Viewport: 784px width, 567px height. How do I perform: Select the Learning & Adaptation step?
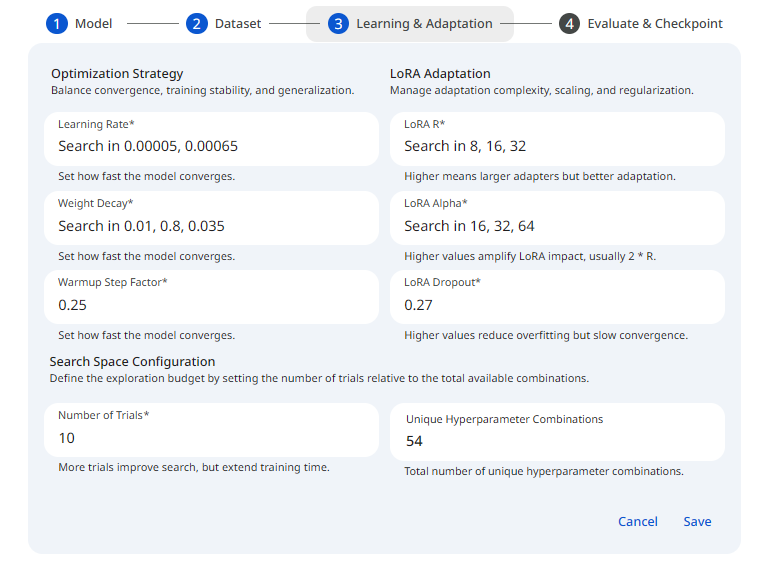(x=424, y=23)
